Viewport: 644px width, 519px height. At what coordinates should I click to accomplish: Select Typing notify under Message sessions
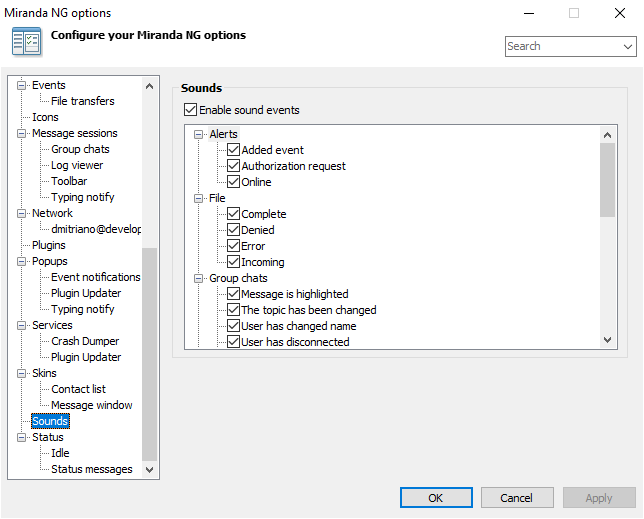[83, 197]
